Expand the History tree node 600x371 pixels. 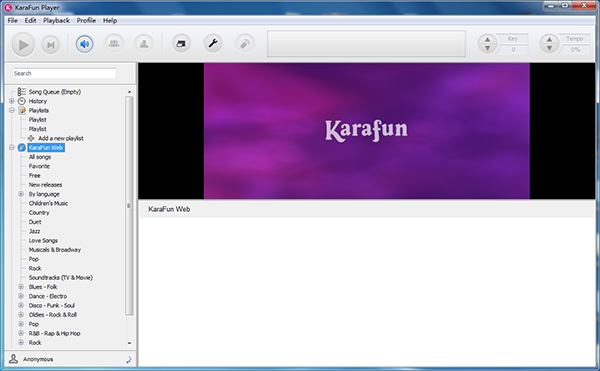click(x=12, y=101)
